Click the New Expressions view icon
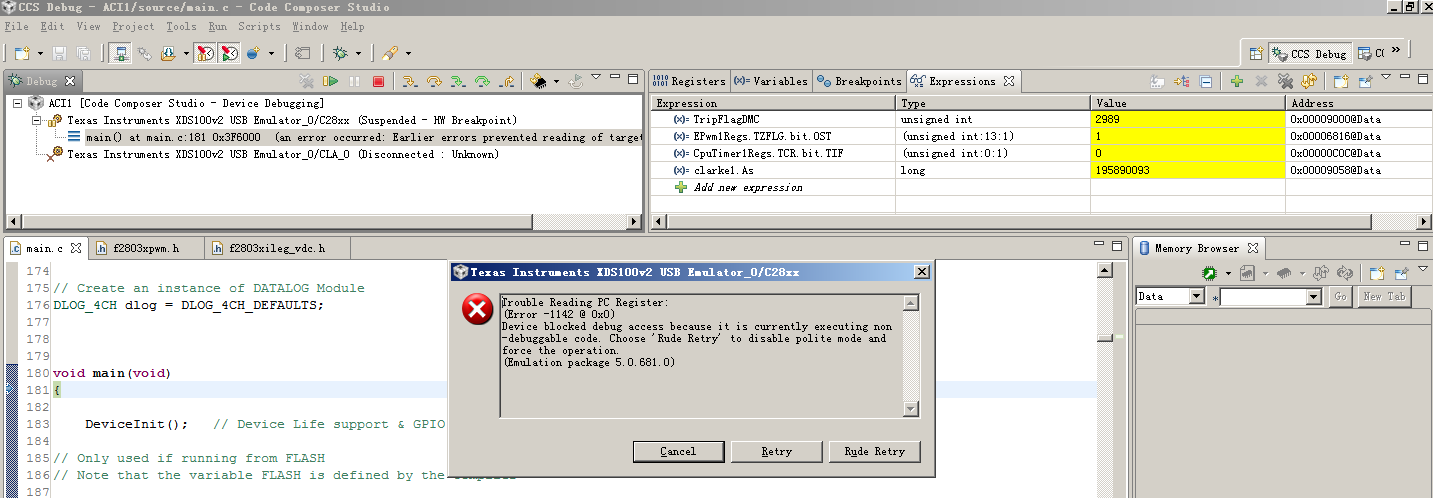Viewport: 1433px width, 498px height. pos(1340,81)
